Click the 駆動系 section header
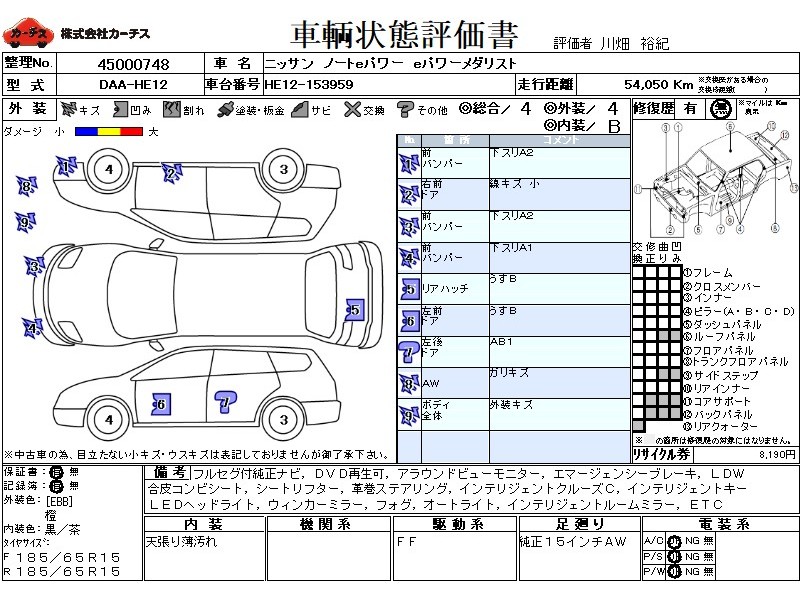The height and width of the screenshot is (600, 800). (x=455, y=524)
